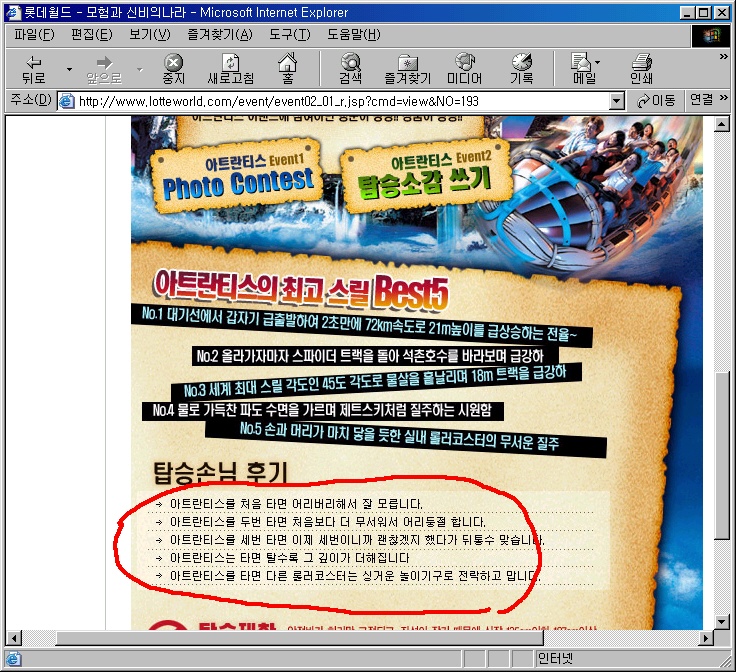Viewport: 736px width, 672px height.
Task: Stop loading with the 중지 icon
Action: [x=173, y=69]
